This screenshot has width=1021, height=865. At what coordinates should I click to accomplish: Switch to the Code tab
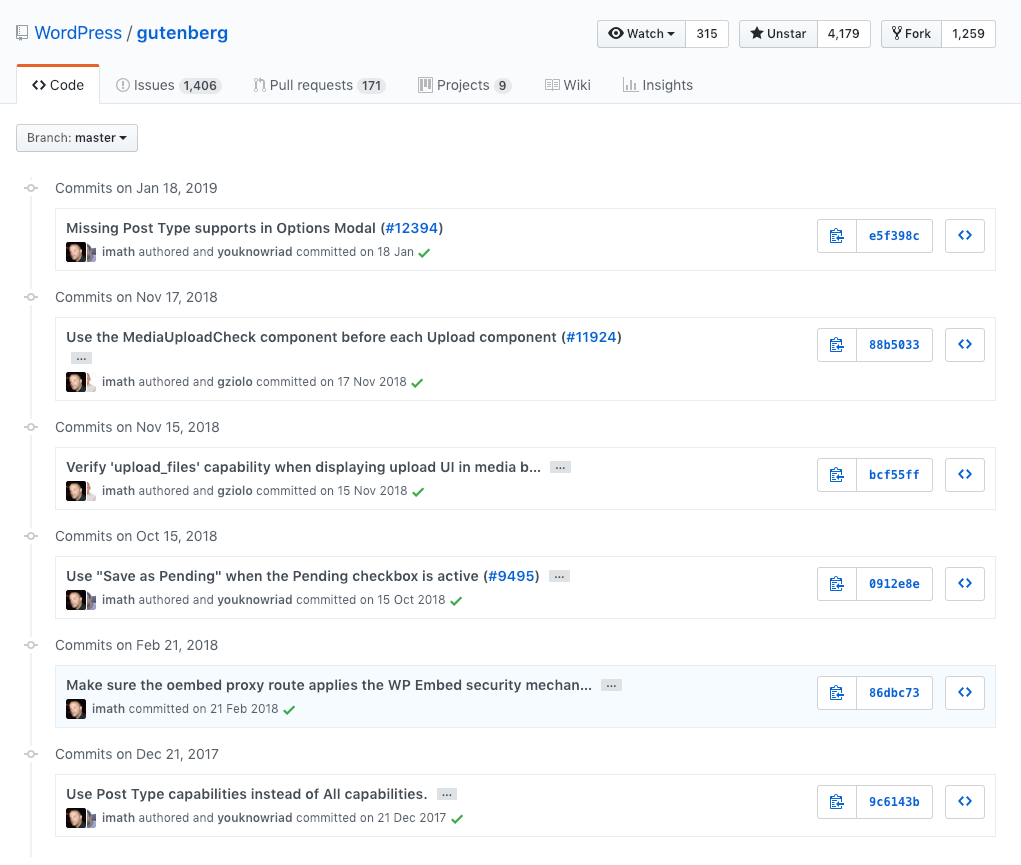coord(58,85)
